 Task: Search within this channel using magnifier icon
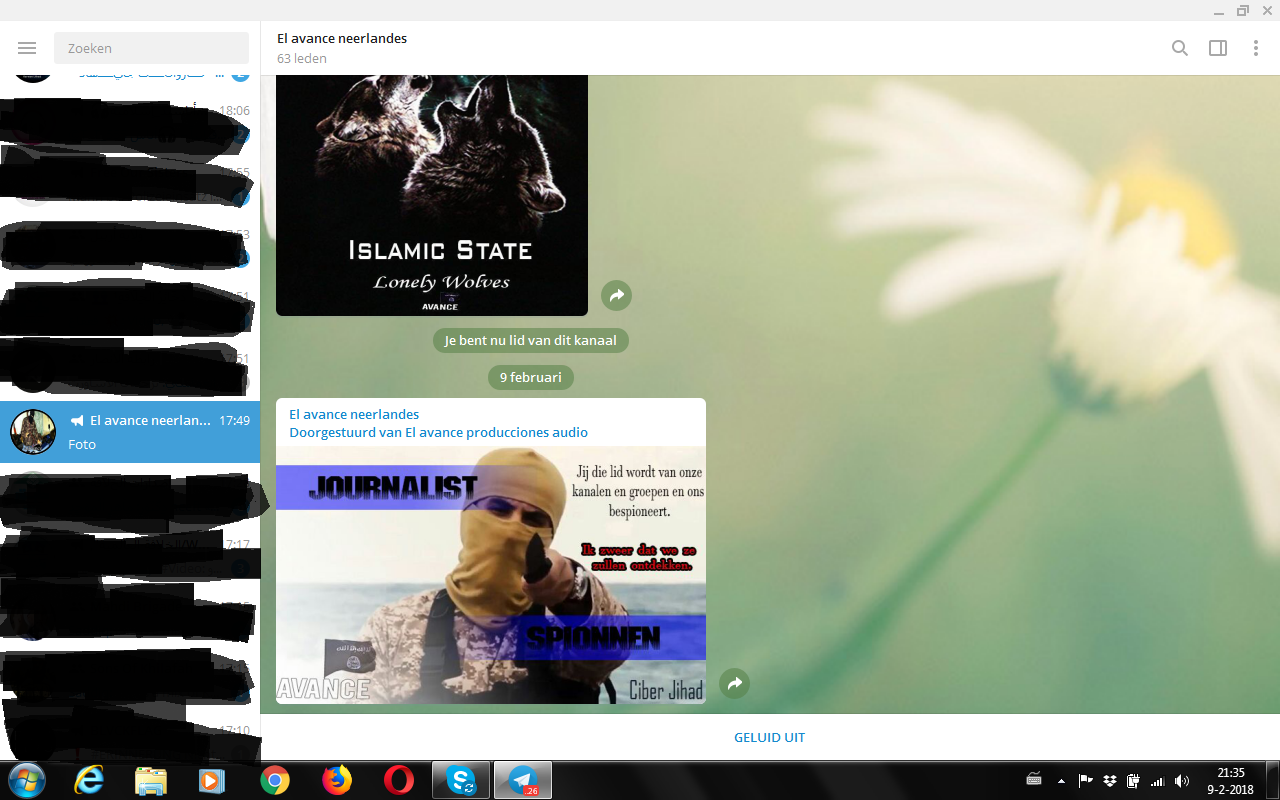tap(1180, 48)
